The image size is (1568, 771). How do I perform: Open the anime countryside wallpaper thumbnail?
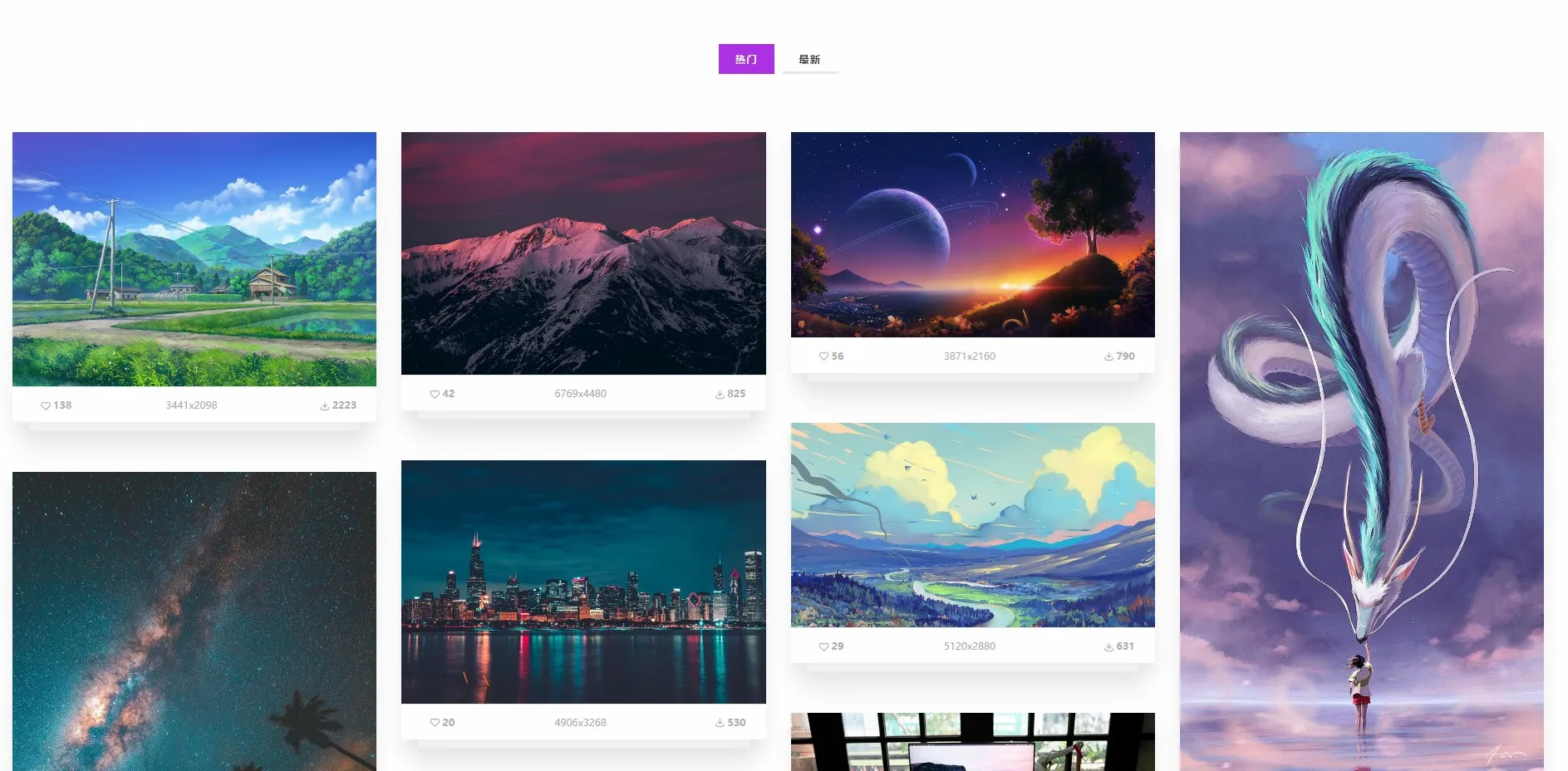pos(194,259)
